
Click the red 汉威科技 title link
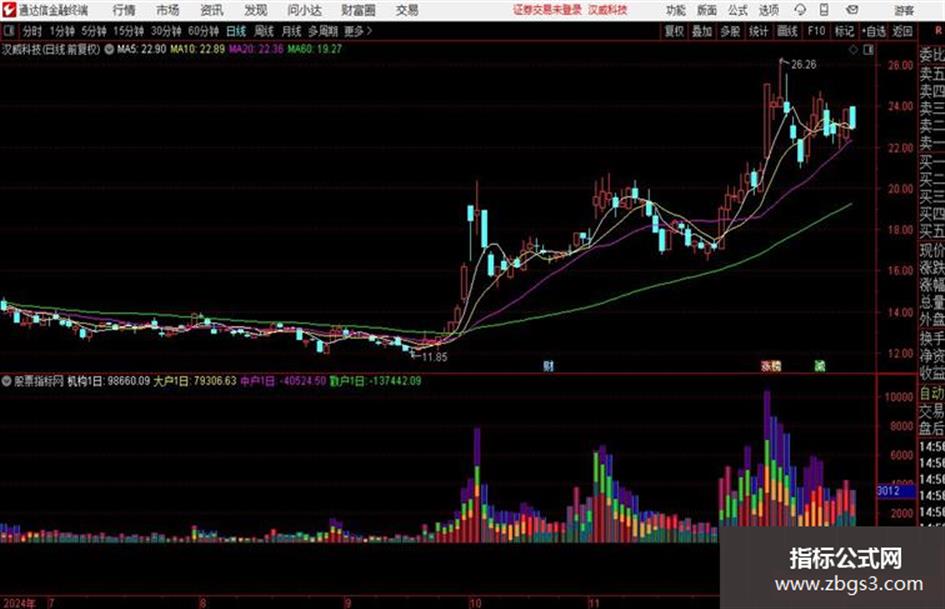tap(608, 10)
